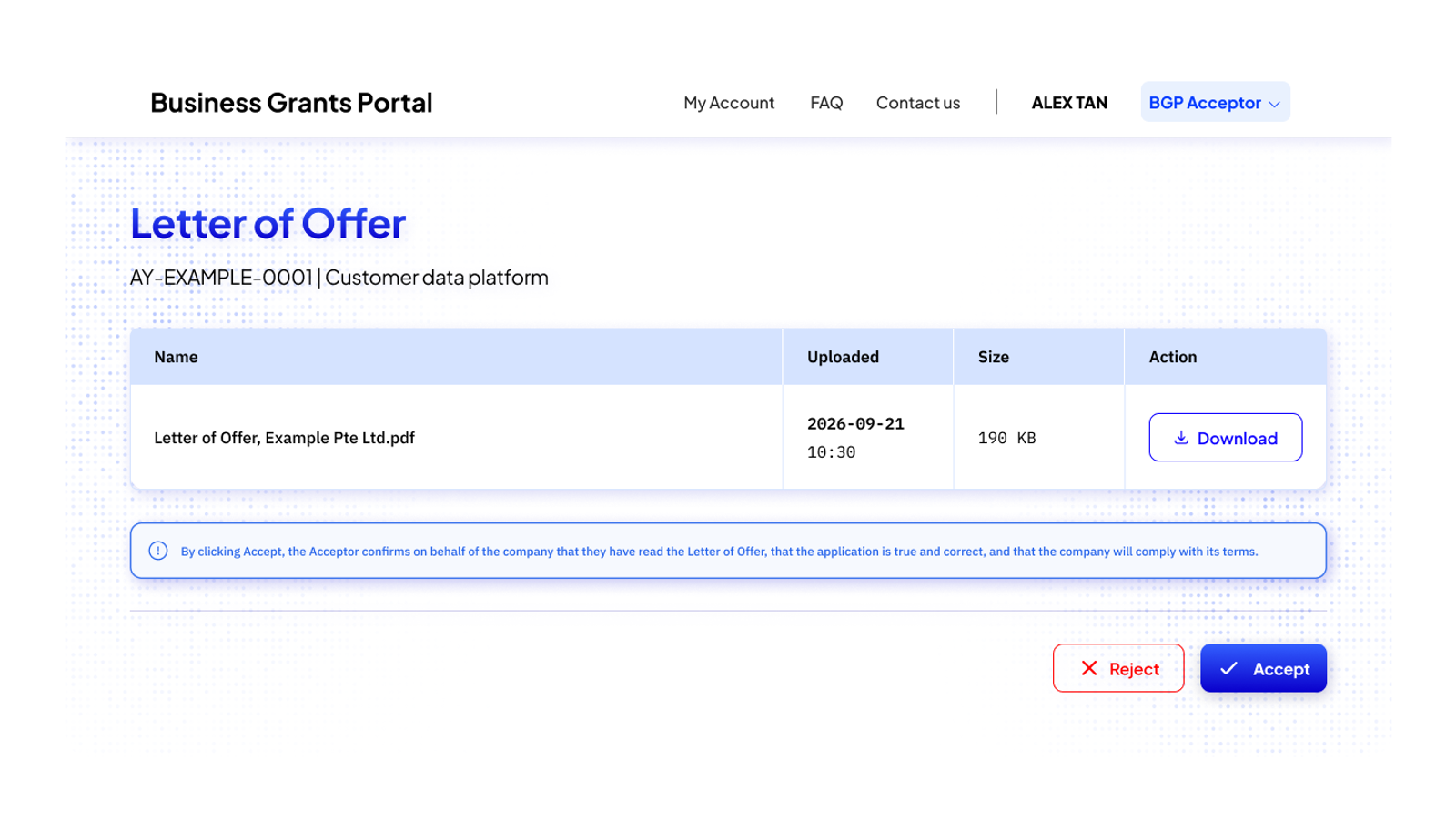This screenshot has height=821, width=1456.
Task: Select the file name Letter of Offer, Example Pte Ltd.pdf
Action: coord(284,438)
